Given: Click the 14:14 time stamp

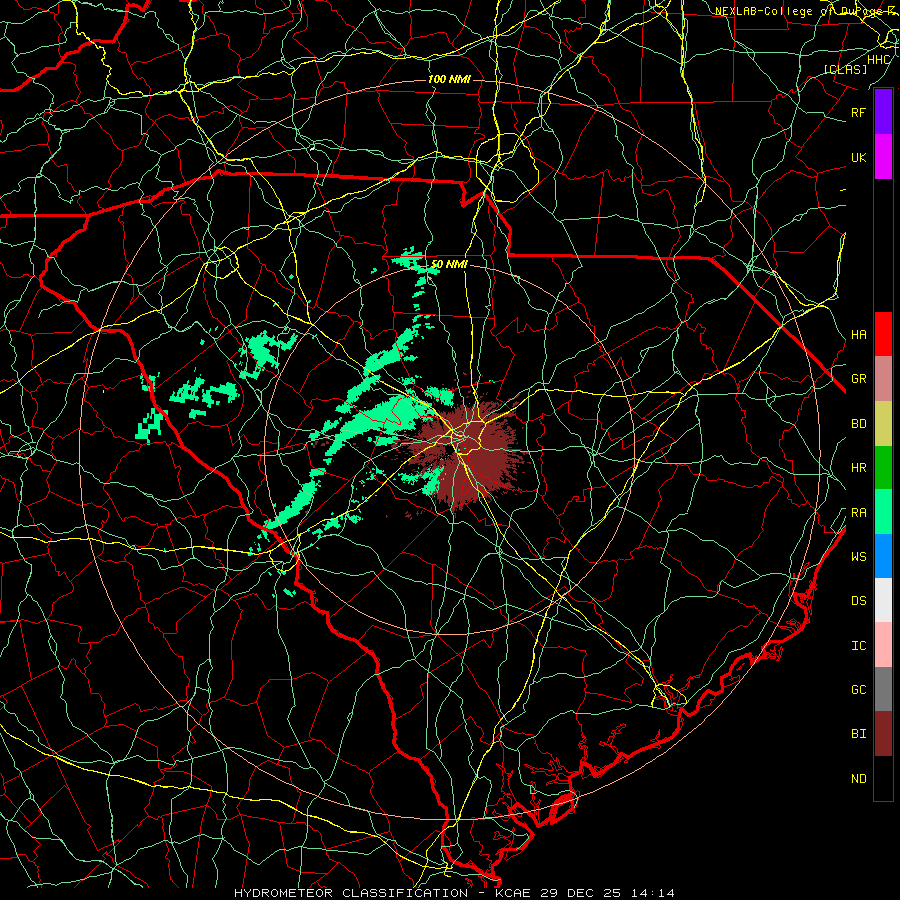Looking at the screenshot, I should 654,893.
